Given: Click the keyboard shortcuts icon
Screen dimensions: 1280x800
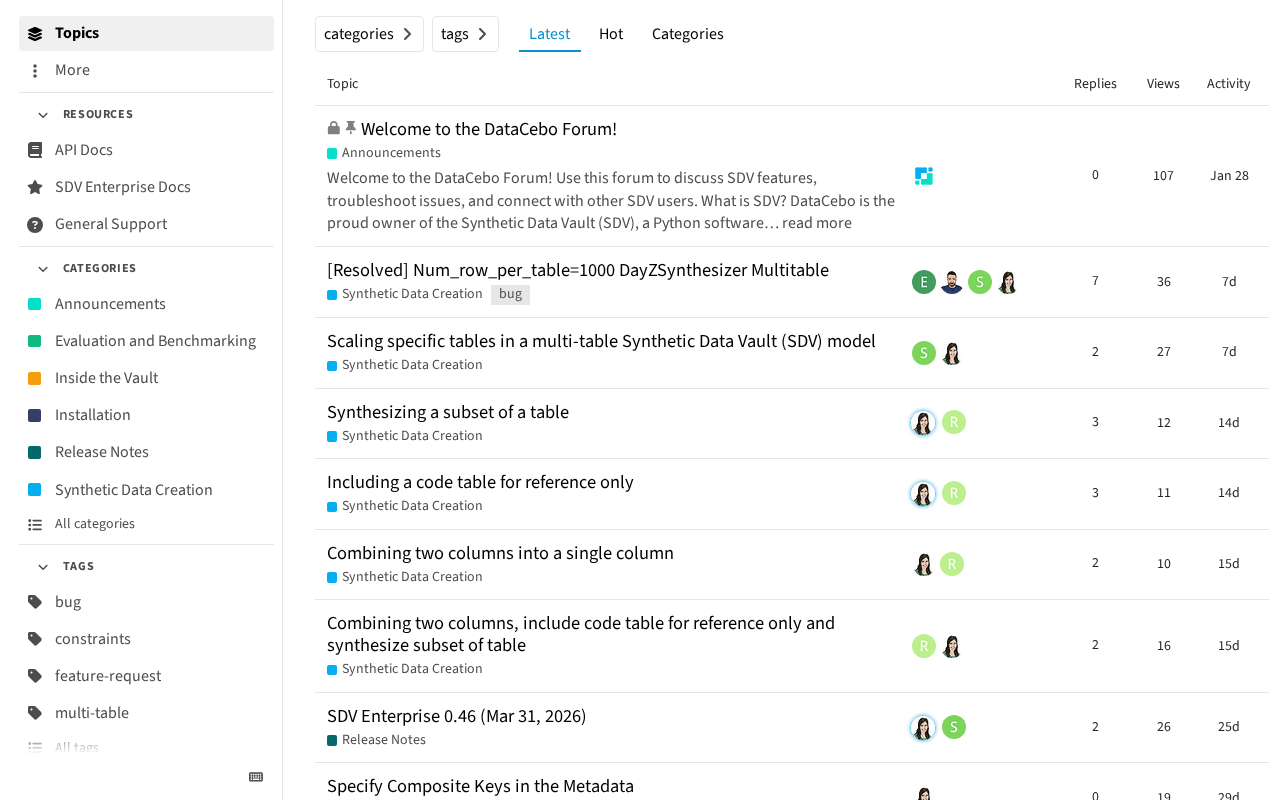Looking at the screenshot, I should [256, 777].
